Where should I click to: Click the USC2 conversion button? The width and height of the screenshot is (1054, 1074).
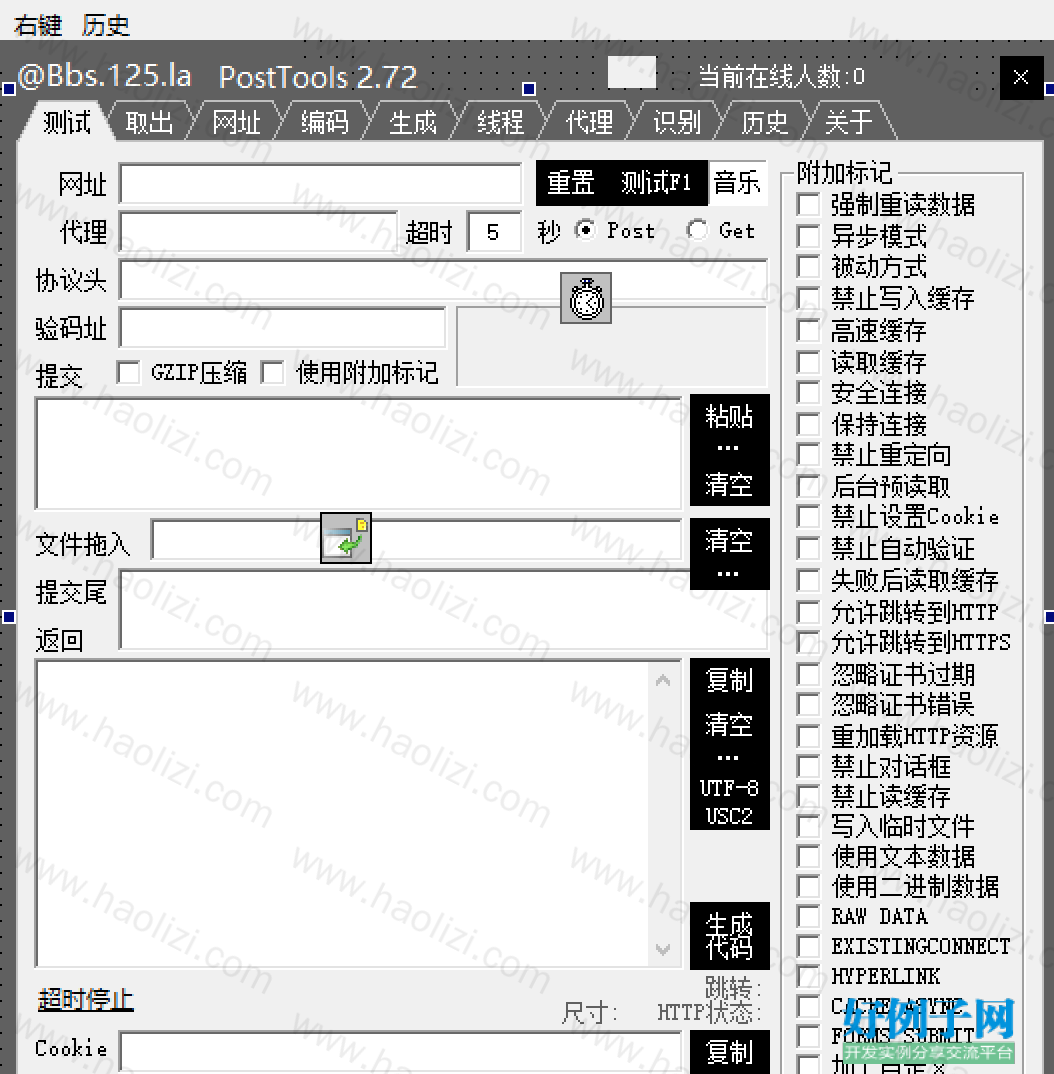click(729, 816)
